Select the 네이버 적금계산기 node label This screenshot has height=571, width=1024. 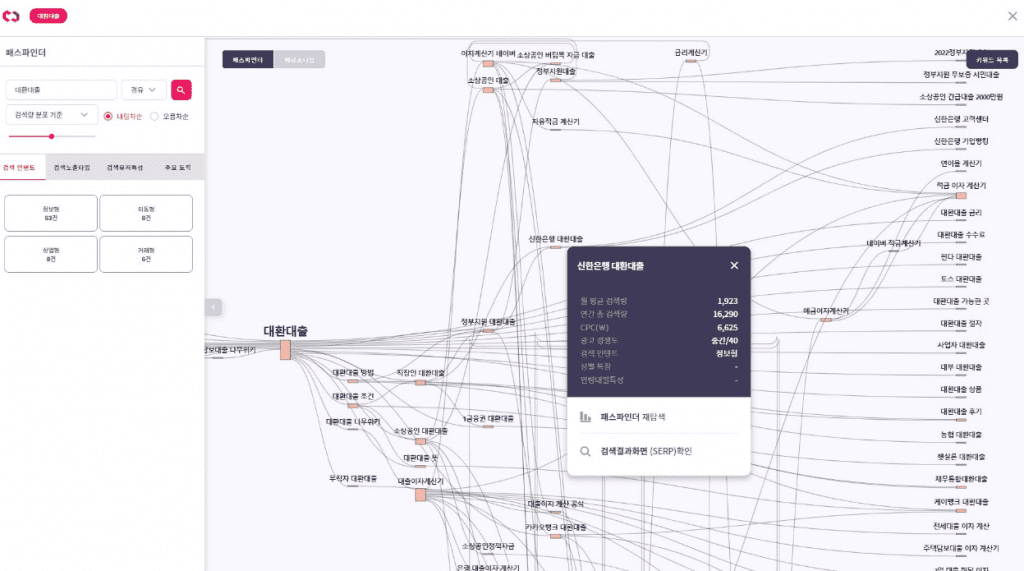(x=893, y=244)
